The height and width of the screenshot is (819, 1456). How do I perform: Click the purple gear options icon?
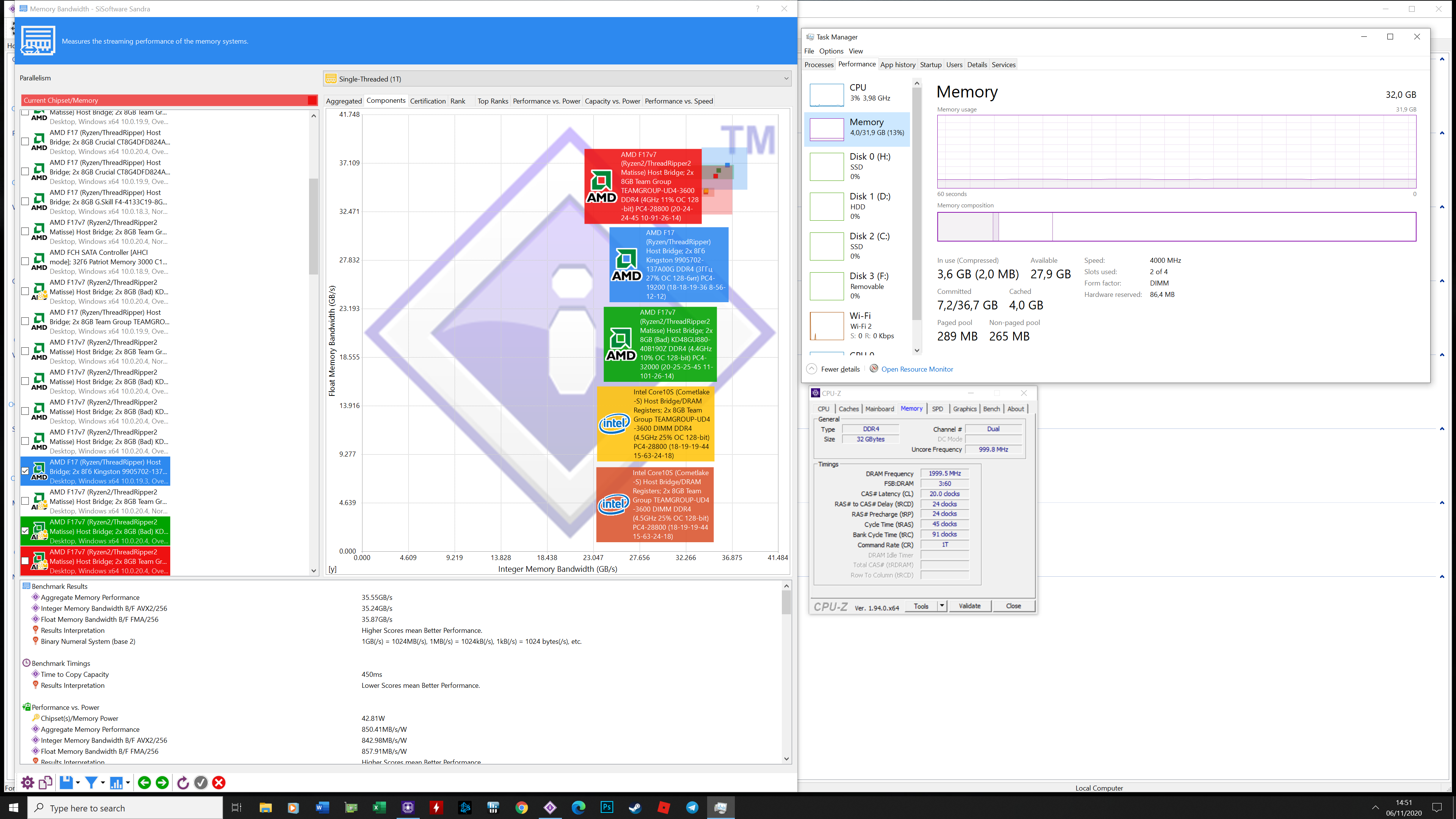[27, 782]
